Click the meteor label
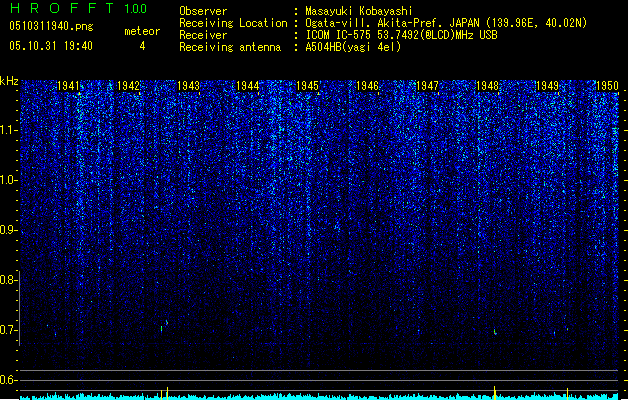The image size is (629, 400). coord(142,31)
